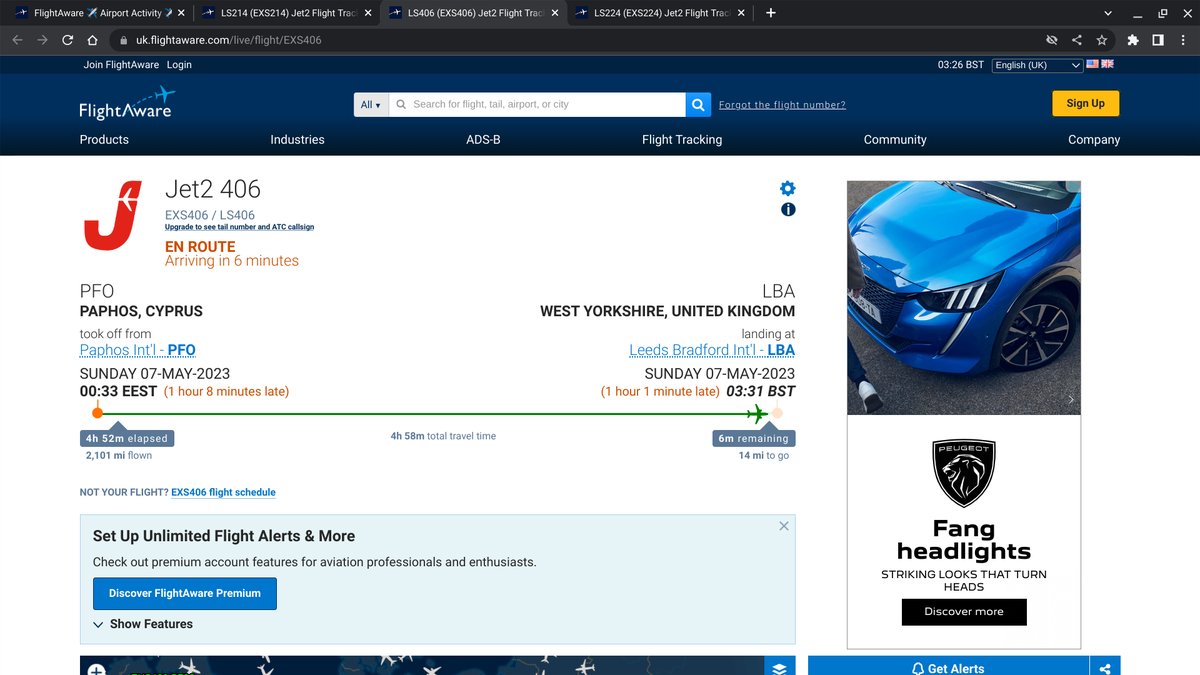Image resolution: width=1200 pixels, height=675 pixels.
Task: Go to browser home page
Action: pos(92,40)
